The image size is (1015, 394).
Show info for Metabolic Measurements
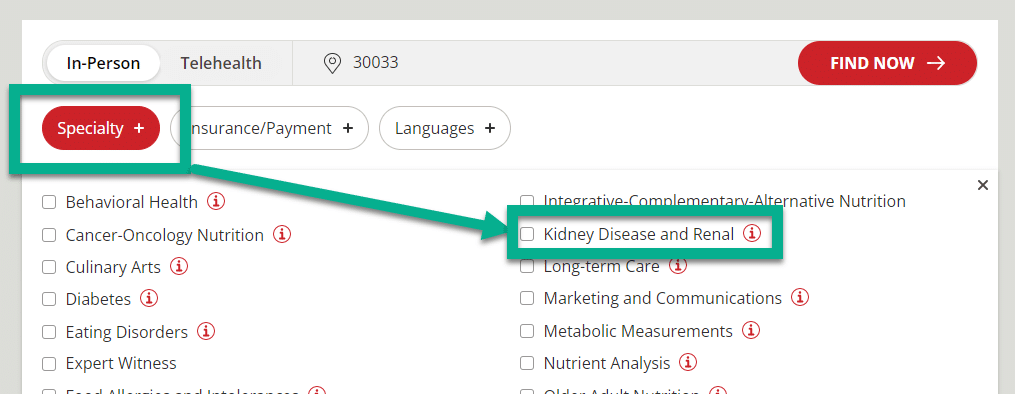click(751, 331)
